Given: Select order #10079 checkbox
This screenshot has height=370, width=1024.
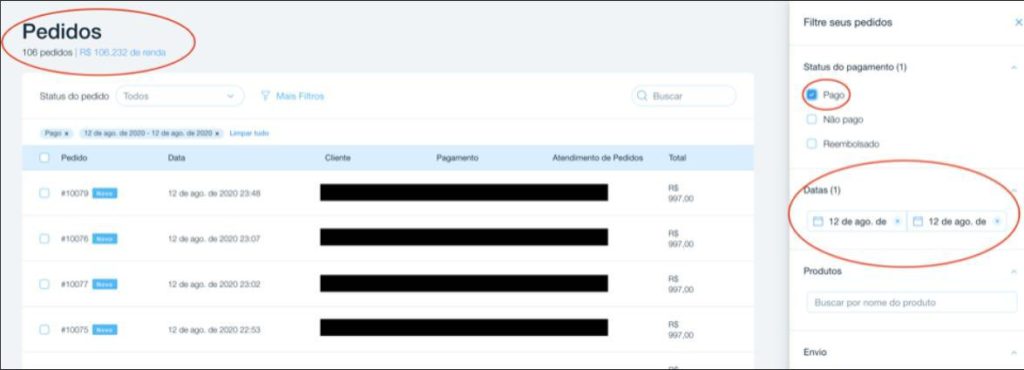Looking at the screenshot, I should point(44,193).
